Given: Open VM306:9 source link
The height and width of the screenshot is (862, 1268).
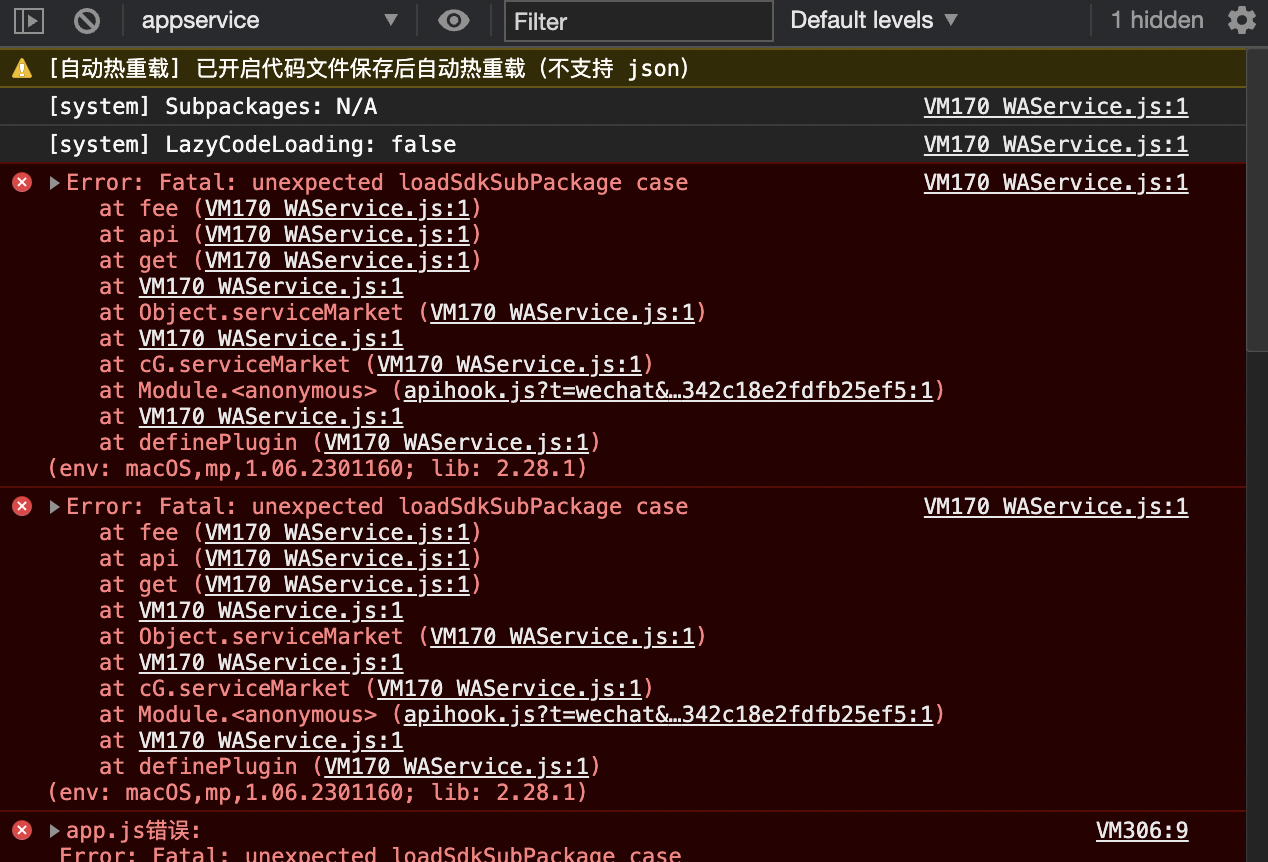Looking at the screenshot, I should pyautogui.click(x=1142, y=830).
